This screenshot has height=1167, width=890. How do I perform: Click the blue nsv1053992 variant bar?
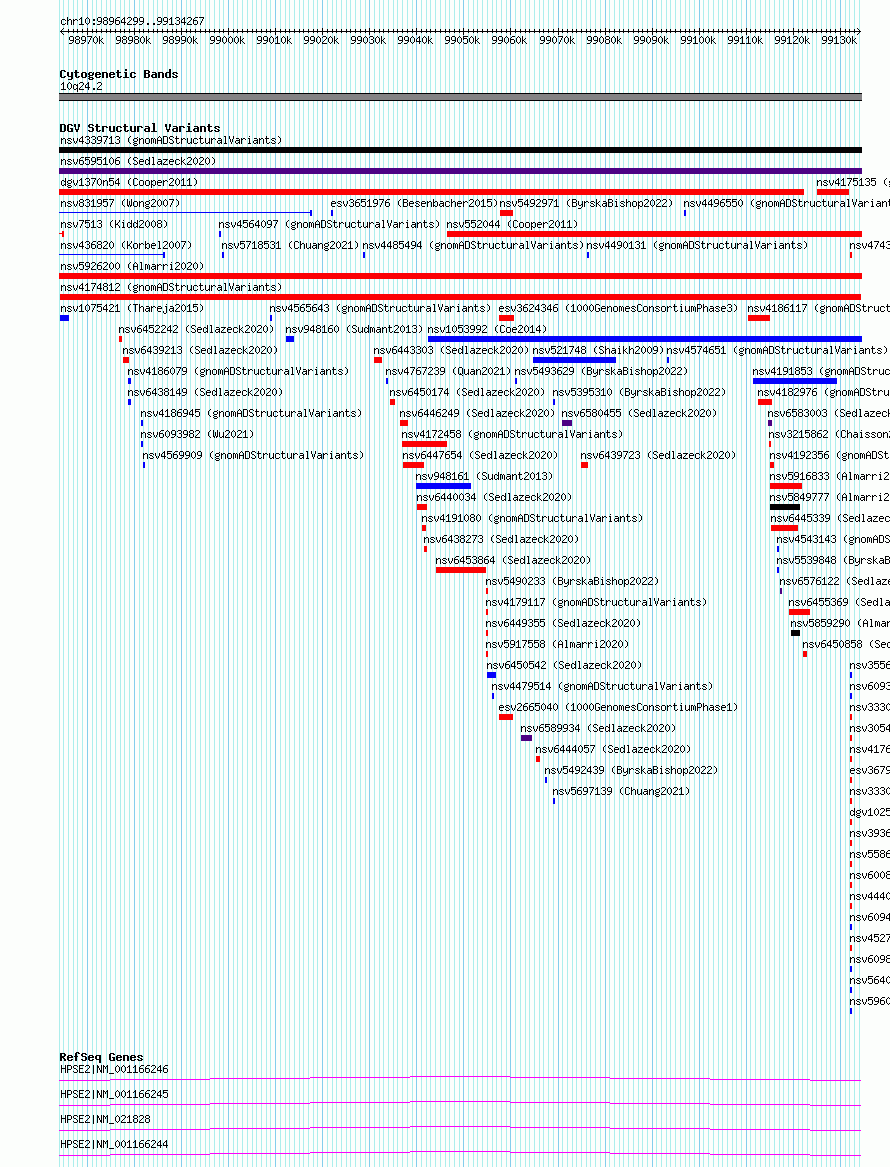pos(644,339)
